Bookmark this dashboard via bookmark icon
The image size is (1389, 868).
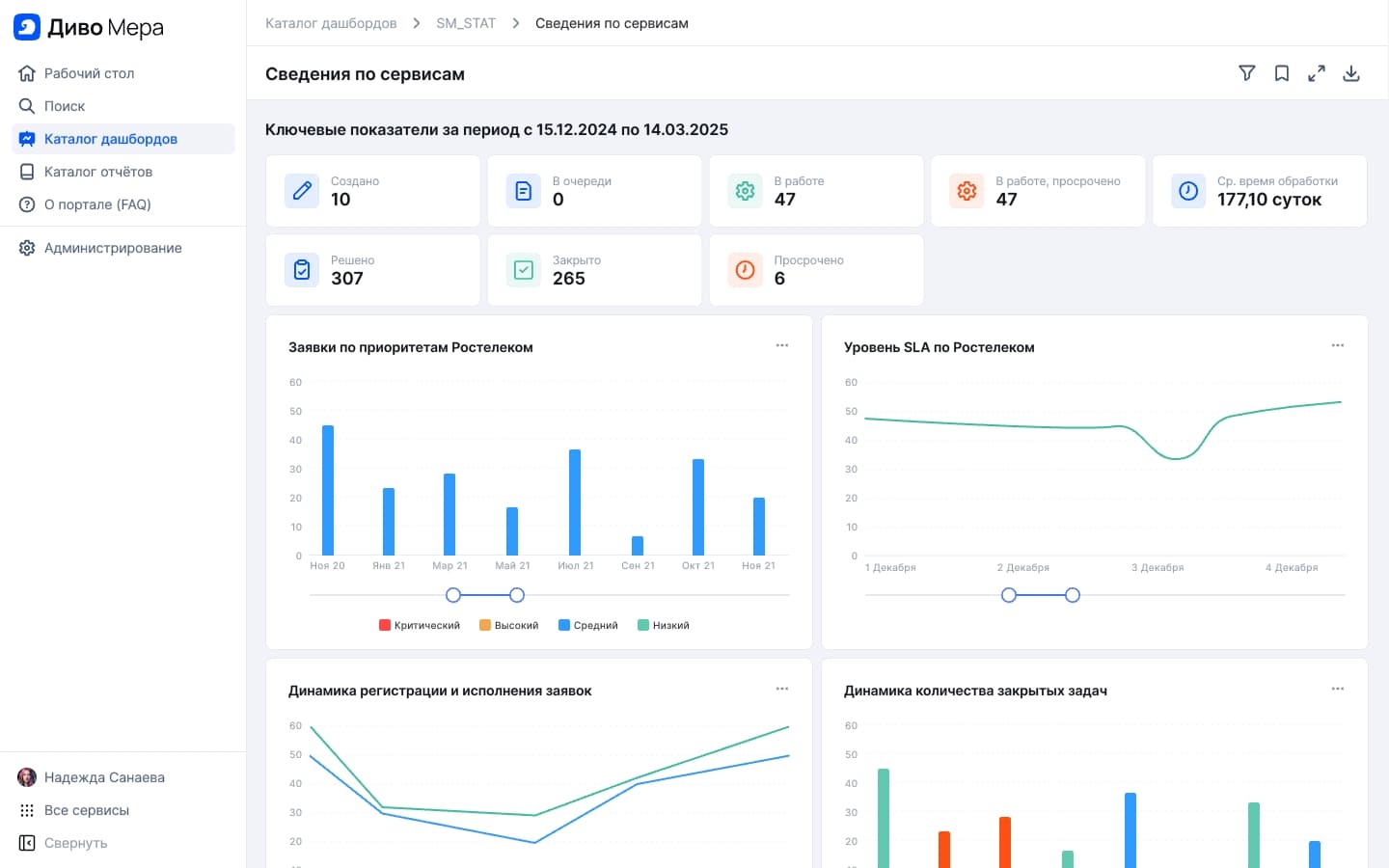[x=1282, y=73]
